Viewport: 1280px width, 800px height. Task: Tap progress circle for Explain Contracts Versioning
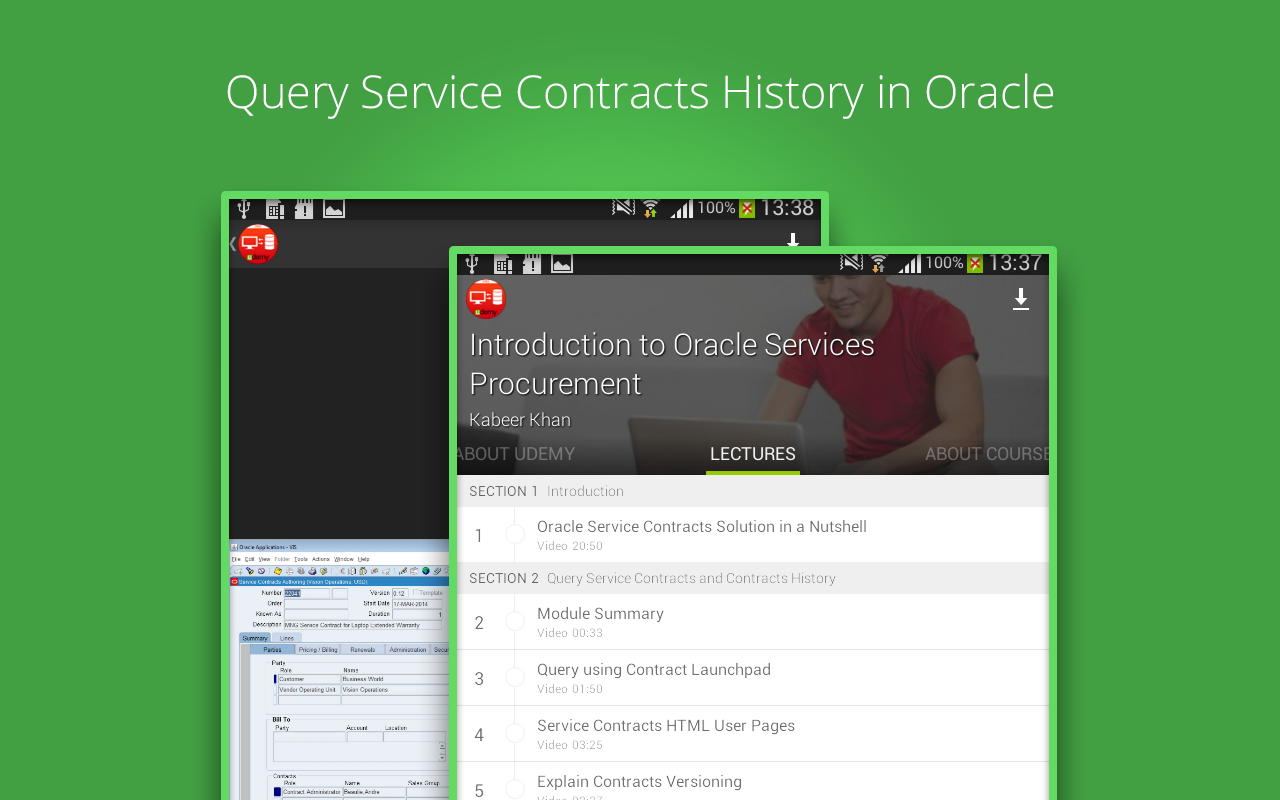click(515, 789)
